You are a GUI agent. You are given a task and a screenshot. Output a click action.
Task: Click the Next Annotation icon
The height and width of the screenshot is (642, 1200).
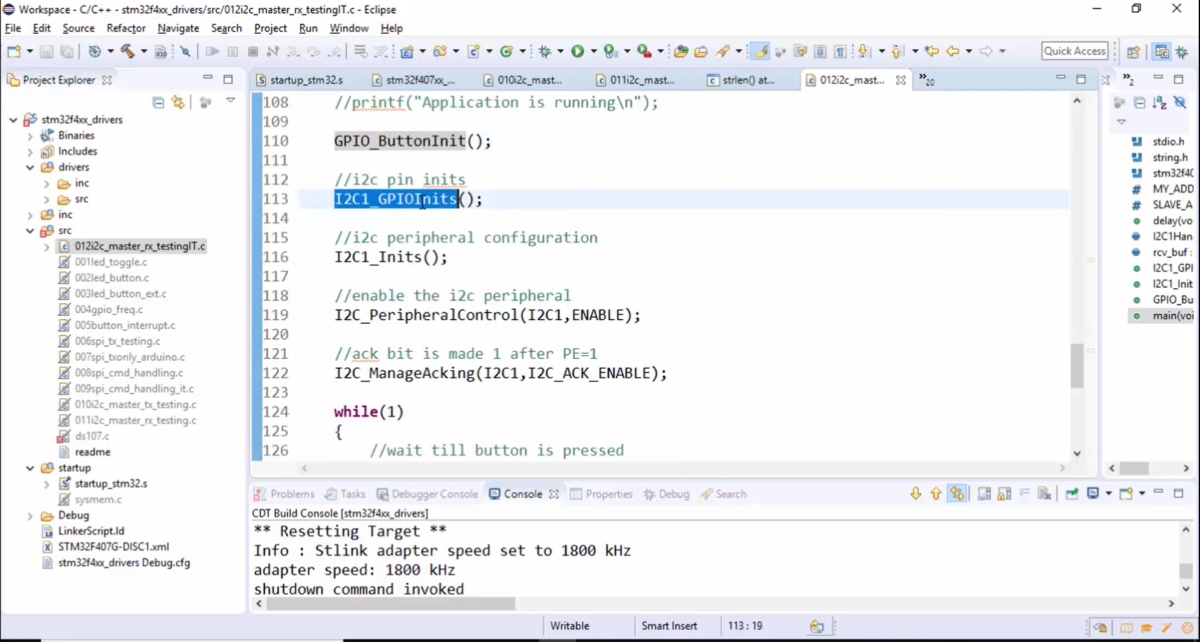[x=864, y=51]
